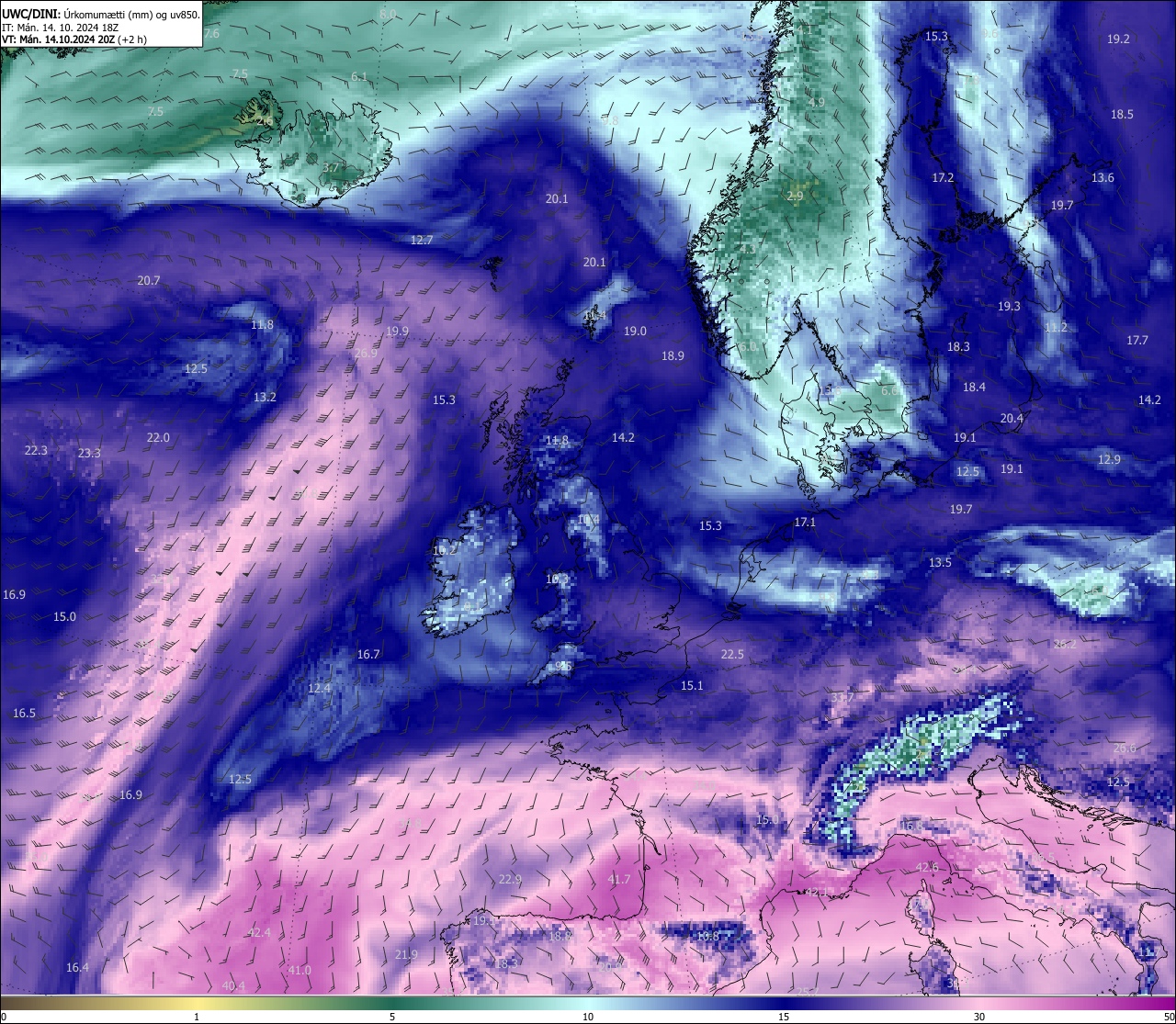Click the 42.6 value label
The height and width of the screenshot is (1024, 1176).
point(927,867)
